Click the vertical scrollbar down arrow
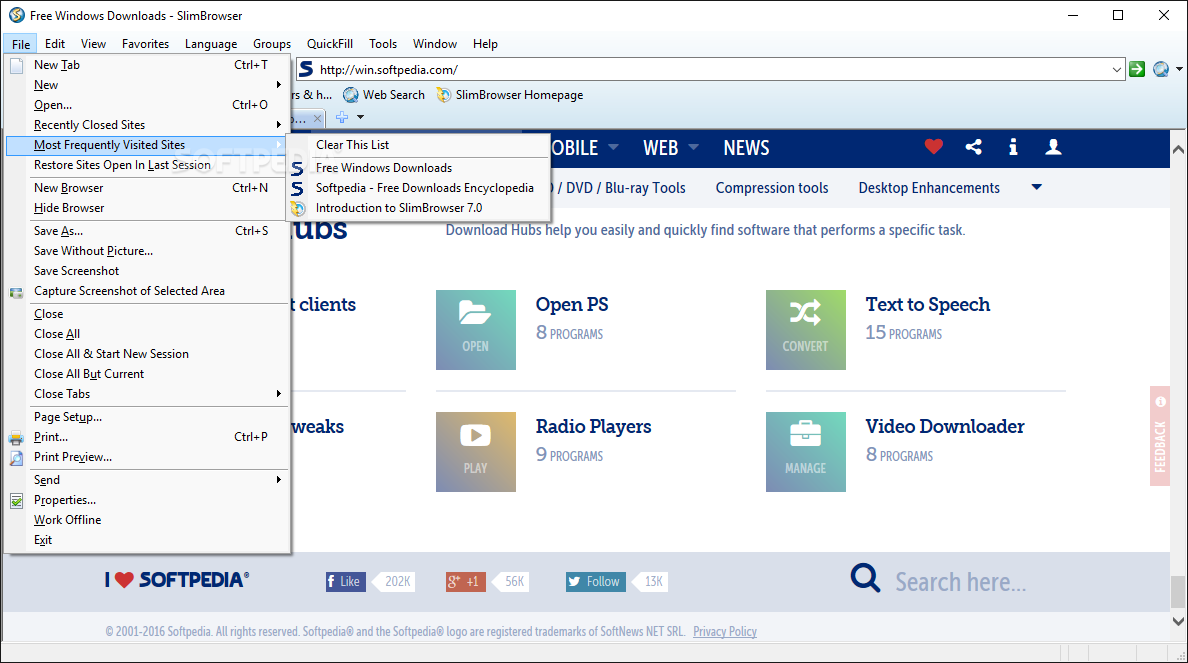Viewport: 1188px width, 663px height. click(x=1178, y=621)
